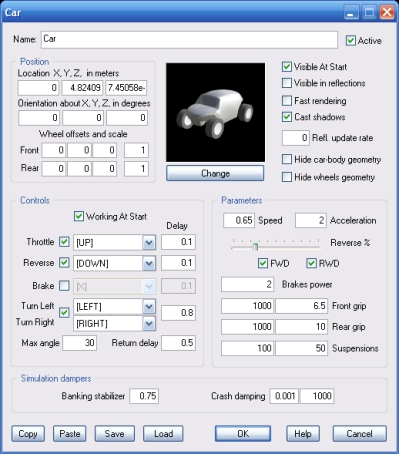Viewport: 399px width, 454px height.
Task: Expand the Turn Right key dropdown
Action: (x=149, y=323)
